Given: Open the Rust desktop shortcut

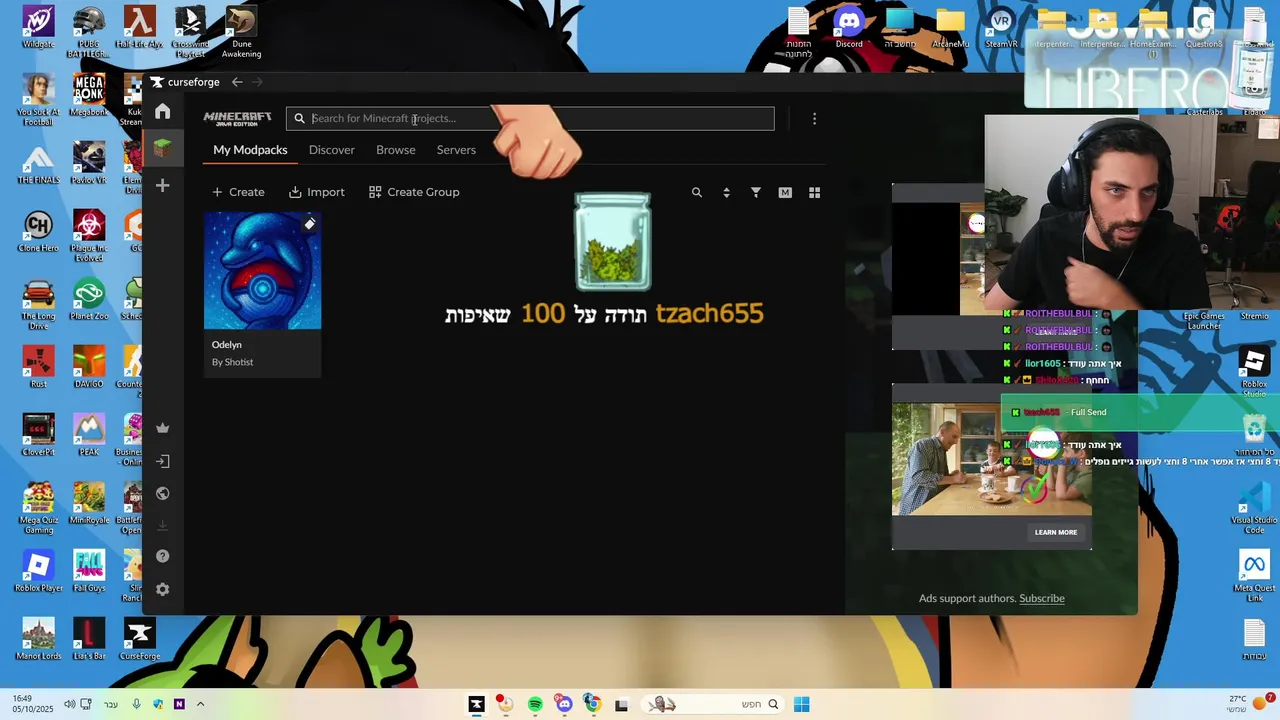Looking at the screenshot, I should (38, 368).
